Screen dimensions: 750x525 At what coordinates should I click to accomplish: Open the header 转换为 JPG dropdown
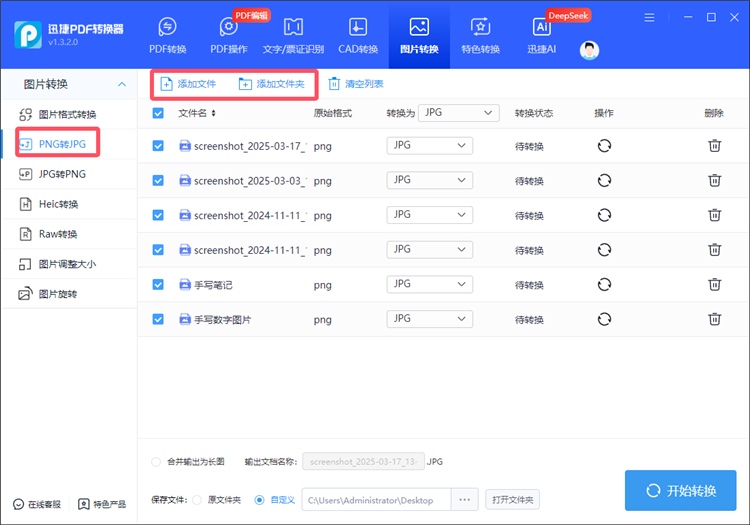[x=459, y=113]
